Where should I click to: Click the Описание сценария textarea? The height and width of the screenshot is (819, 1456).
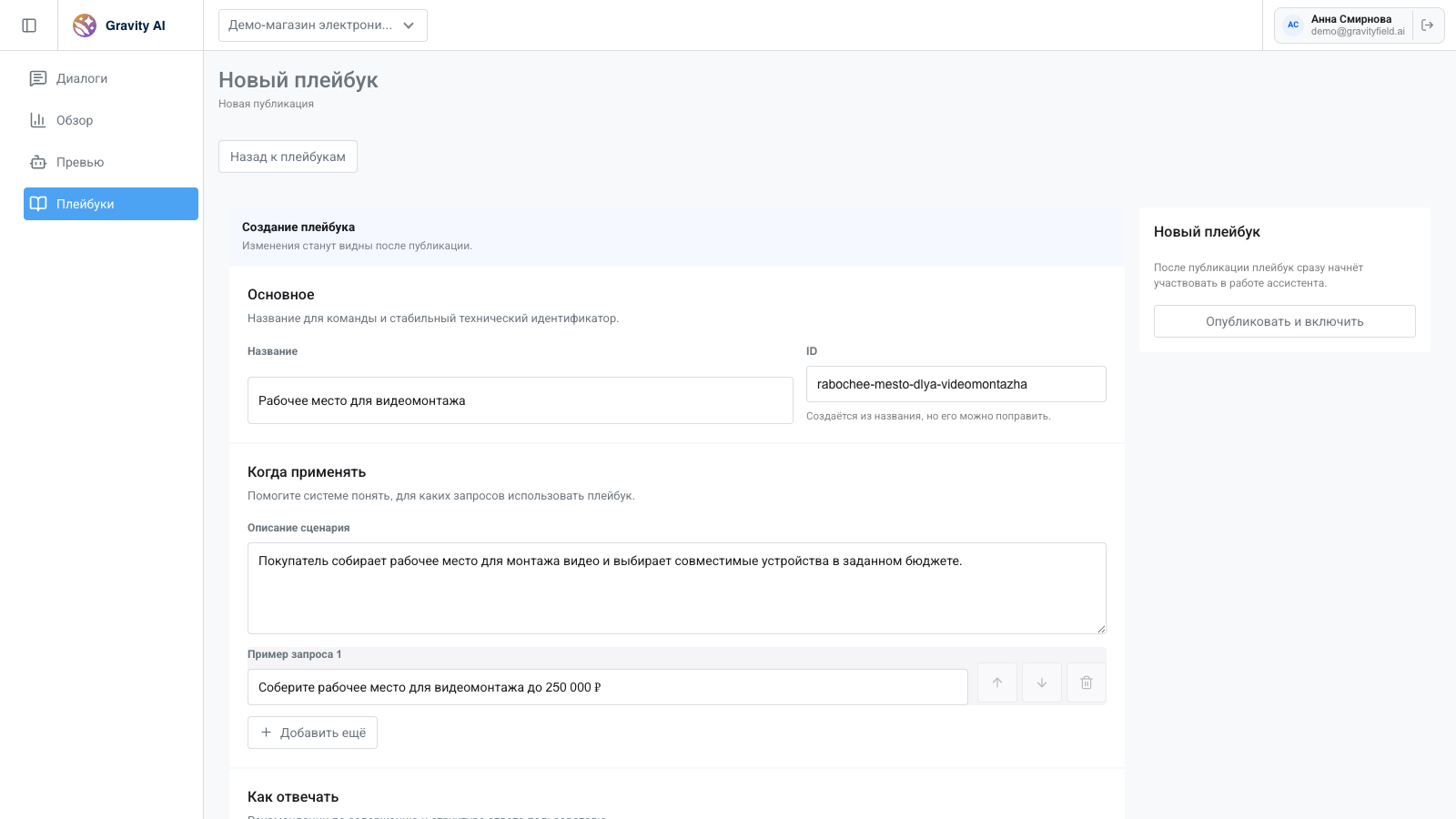click(677, 588)
